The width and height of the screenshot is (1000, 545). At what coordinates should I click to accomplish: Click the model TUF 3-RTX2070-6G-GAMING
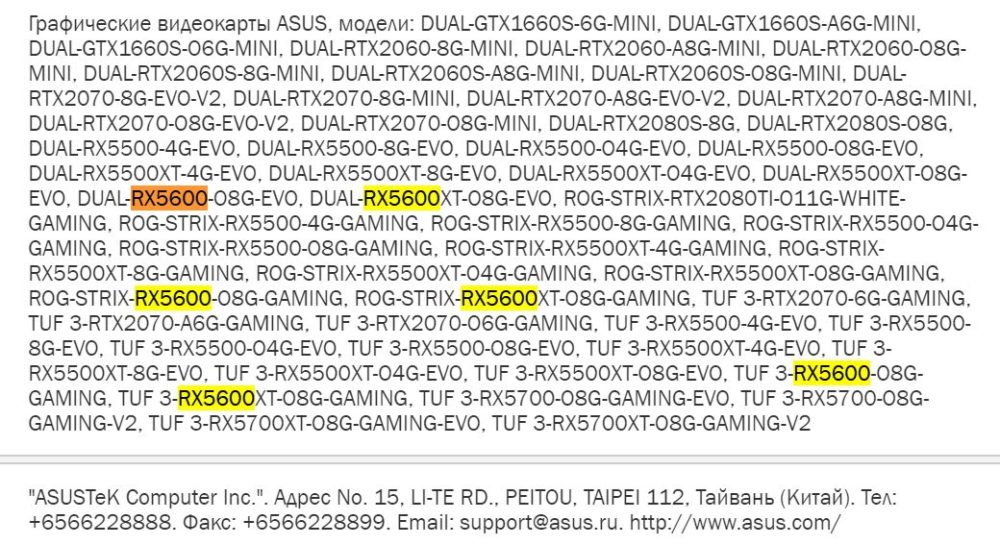point(835,298)
